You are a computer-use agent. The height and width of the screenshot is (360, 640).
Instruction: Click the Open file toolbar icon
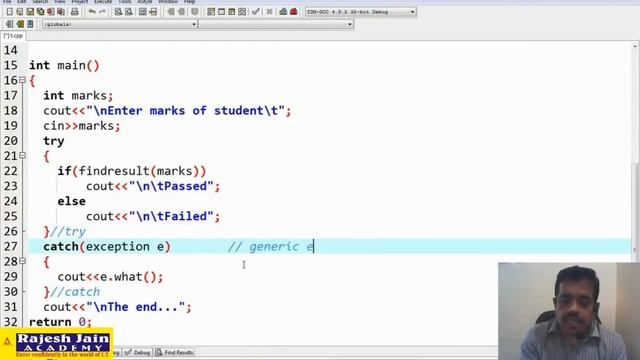click(20, 12)
